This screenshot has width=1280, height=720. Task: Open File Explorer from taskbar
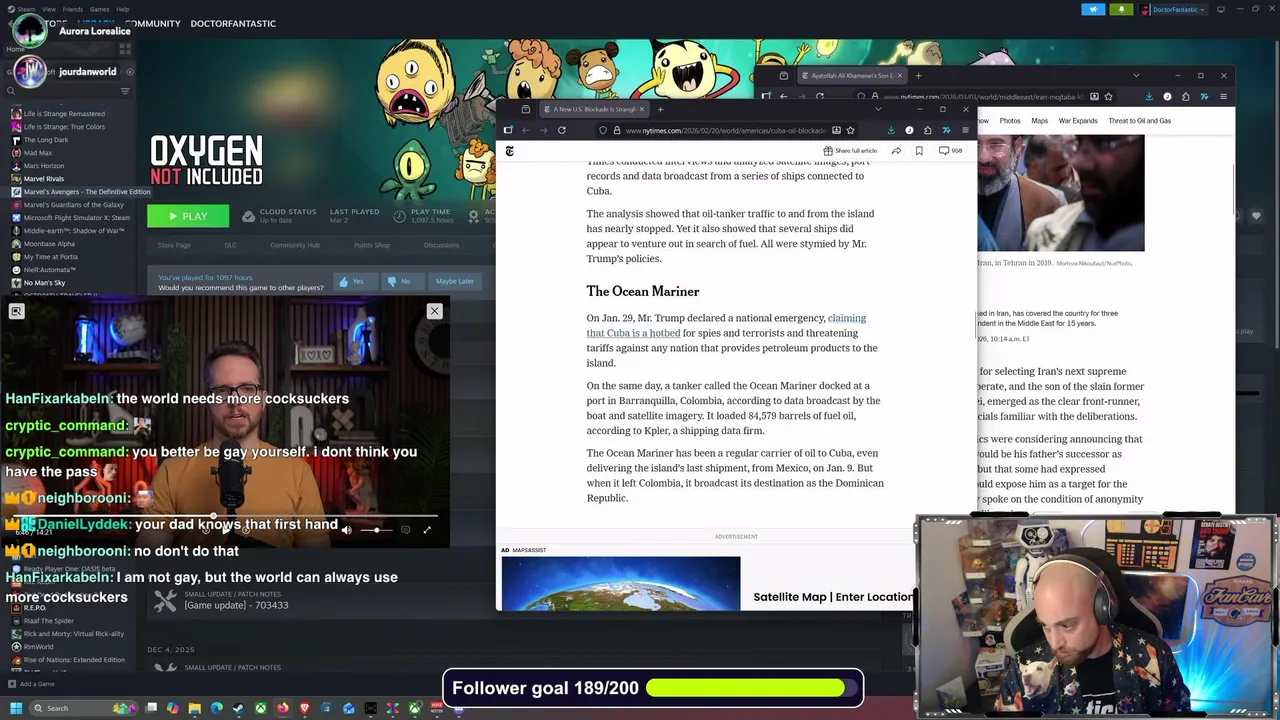195,708
